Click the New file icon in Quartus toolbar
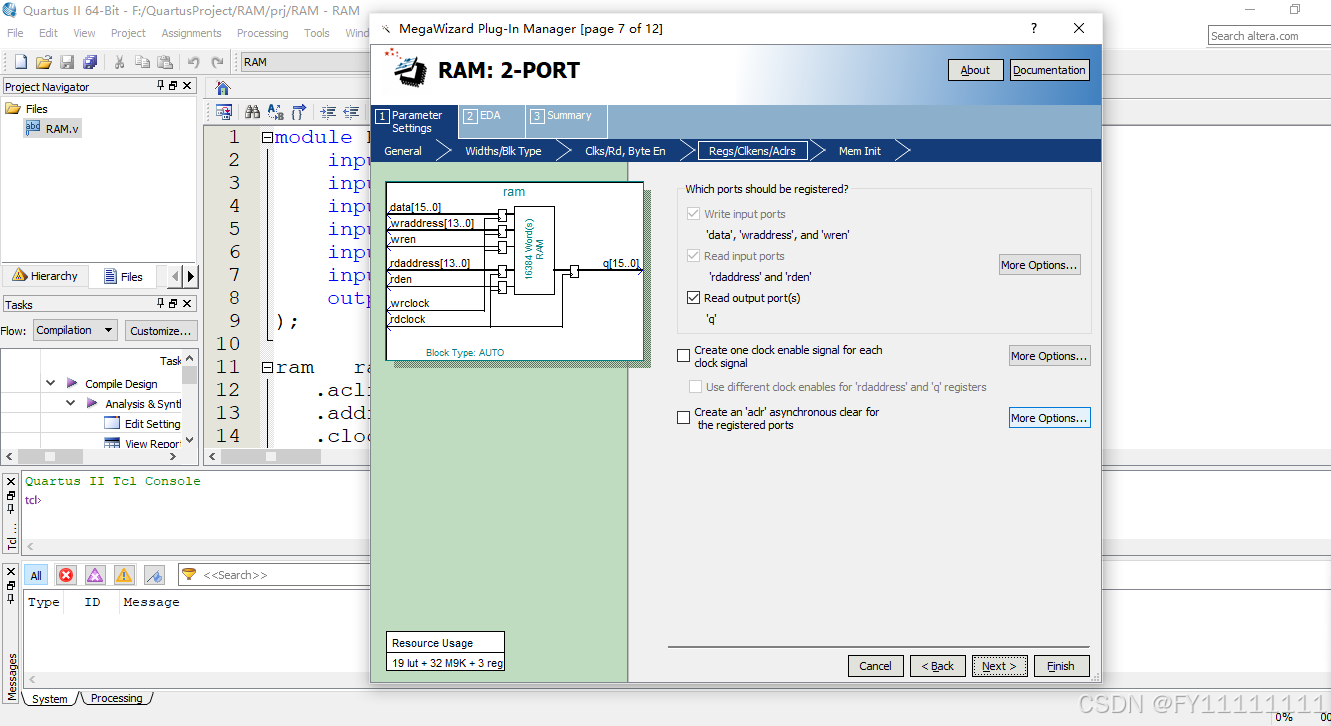1331x726 pixels. pyautogui.click(x=20, y=62)
